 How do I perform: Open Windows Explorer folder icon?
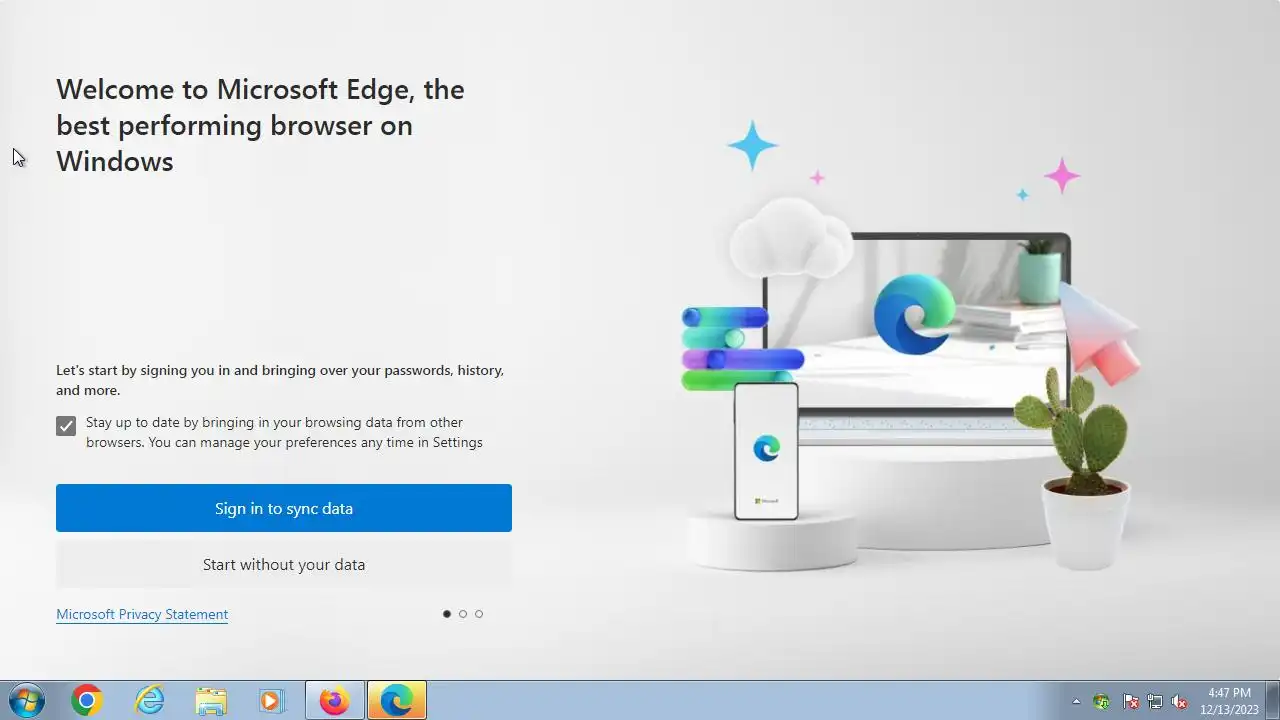click(211, 700)
